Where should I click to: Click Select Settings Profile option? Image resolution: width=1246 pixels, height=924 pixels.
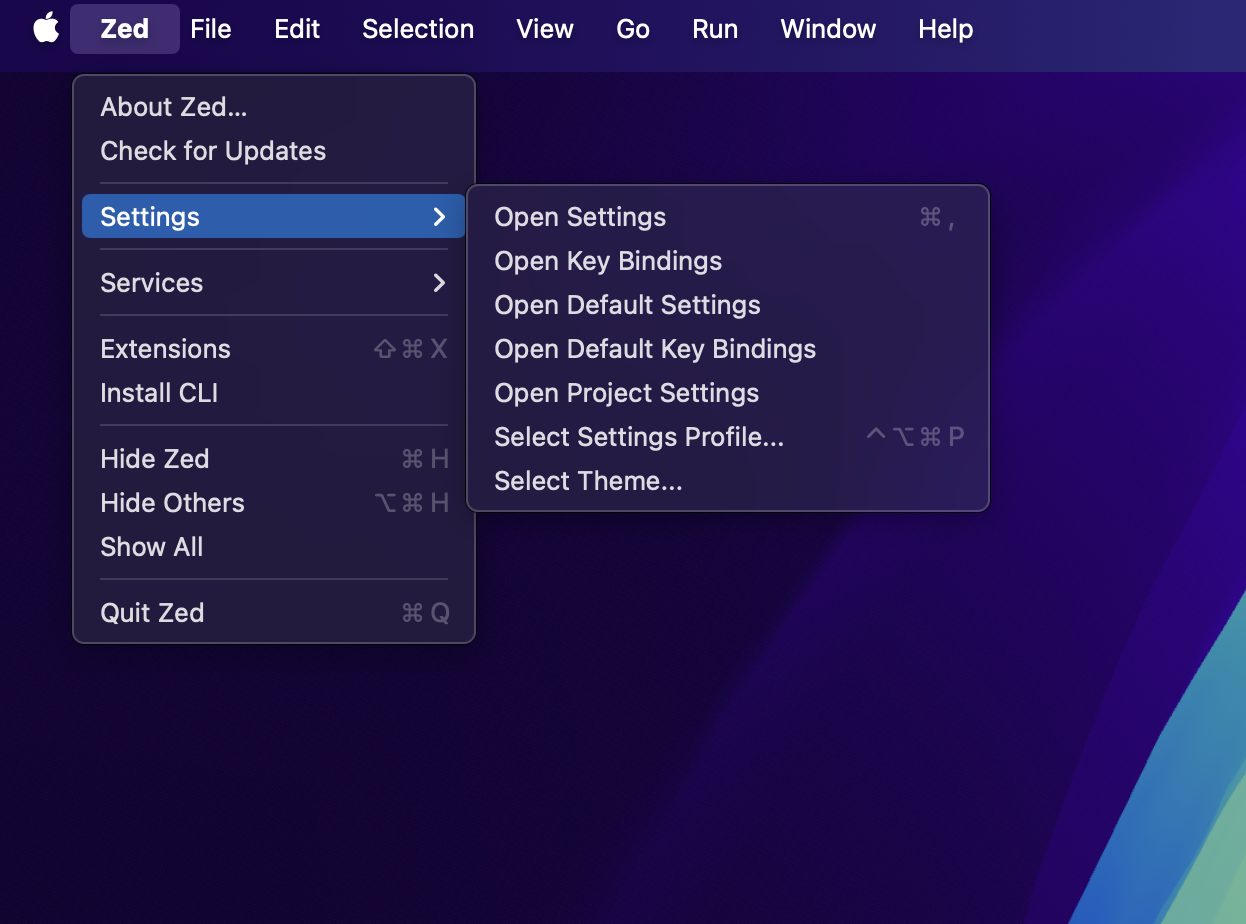coord(639,437)
